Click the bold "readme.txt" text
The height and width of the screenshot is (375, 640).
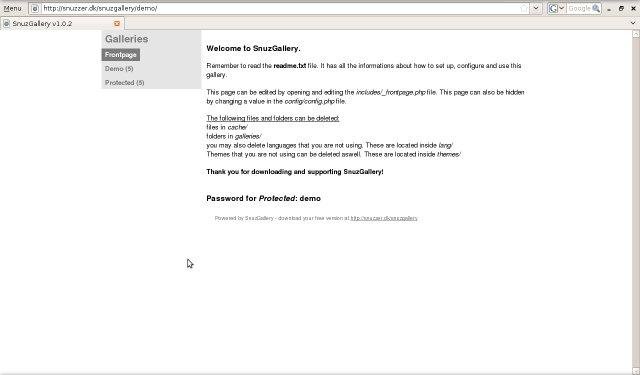[x=290, y=66]
